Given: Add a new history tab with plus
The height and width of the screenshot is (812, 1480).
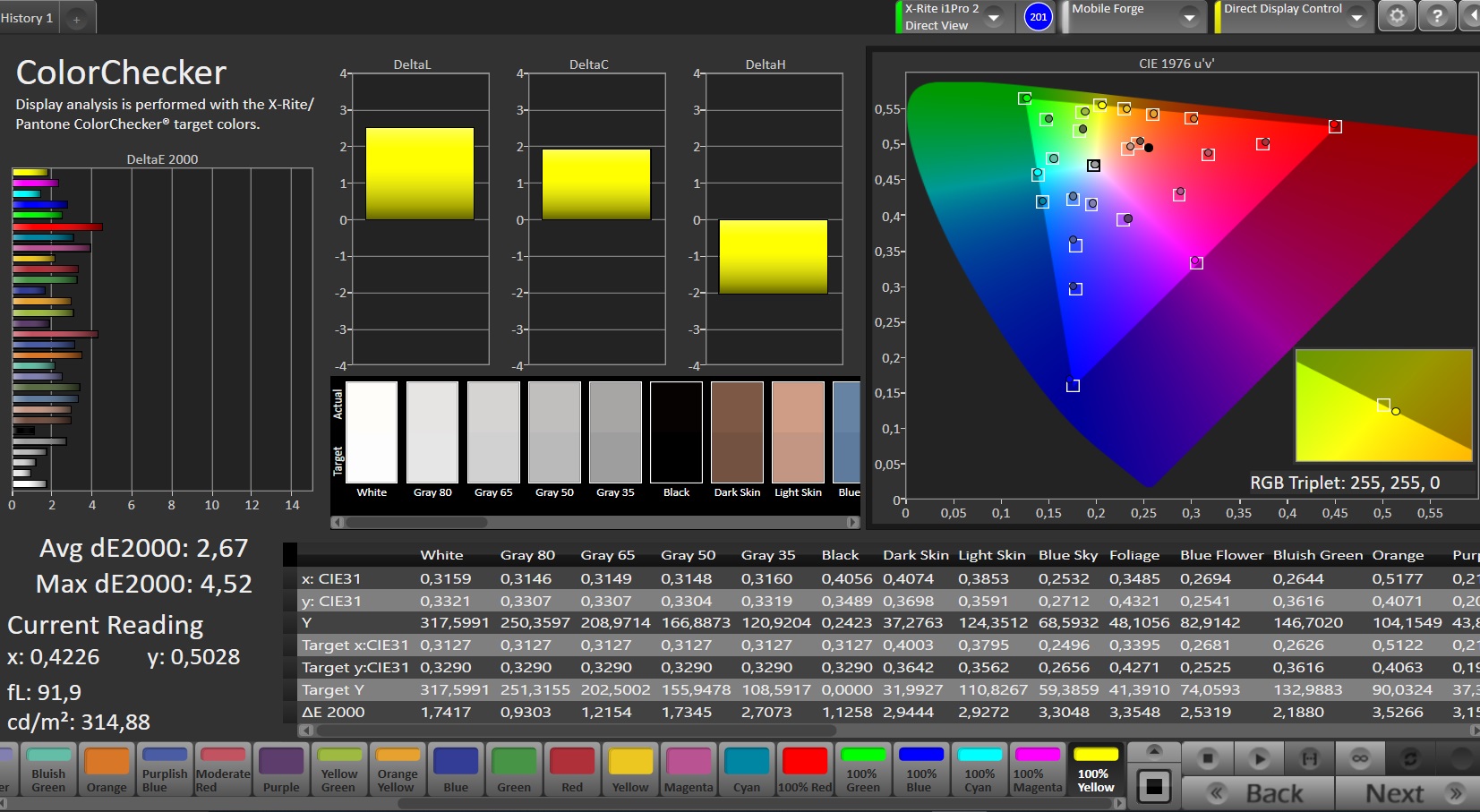Looking at the screenshot, I should click(x=77, y=19).
